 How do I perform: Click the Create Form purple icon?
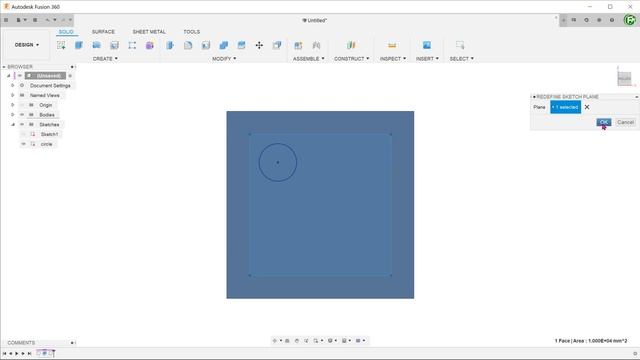[x=150, y=45]
